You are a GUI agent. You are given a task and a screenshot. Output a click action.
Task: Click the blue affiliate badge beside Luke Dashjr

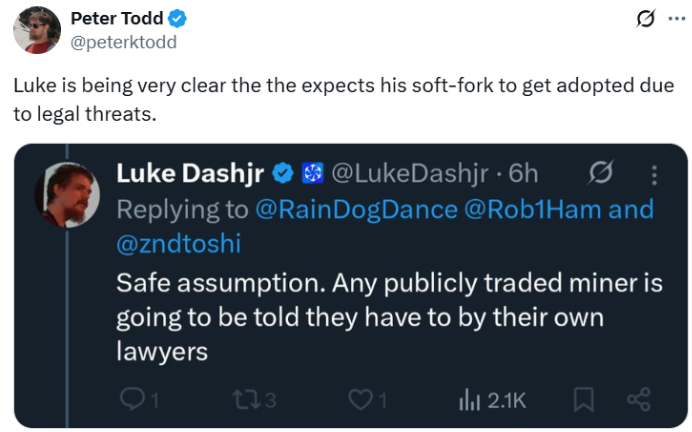pos(312,173)
